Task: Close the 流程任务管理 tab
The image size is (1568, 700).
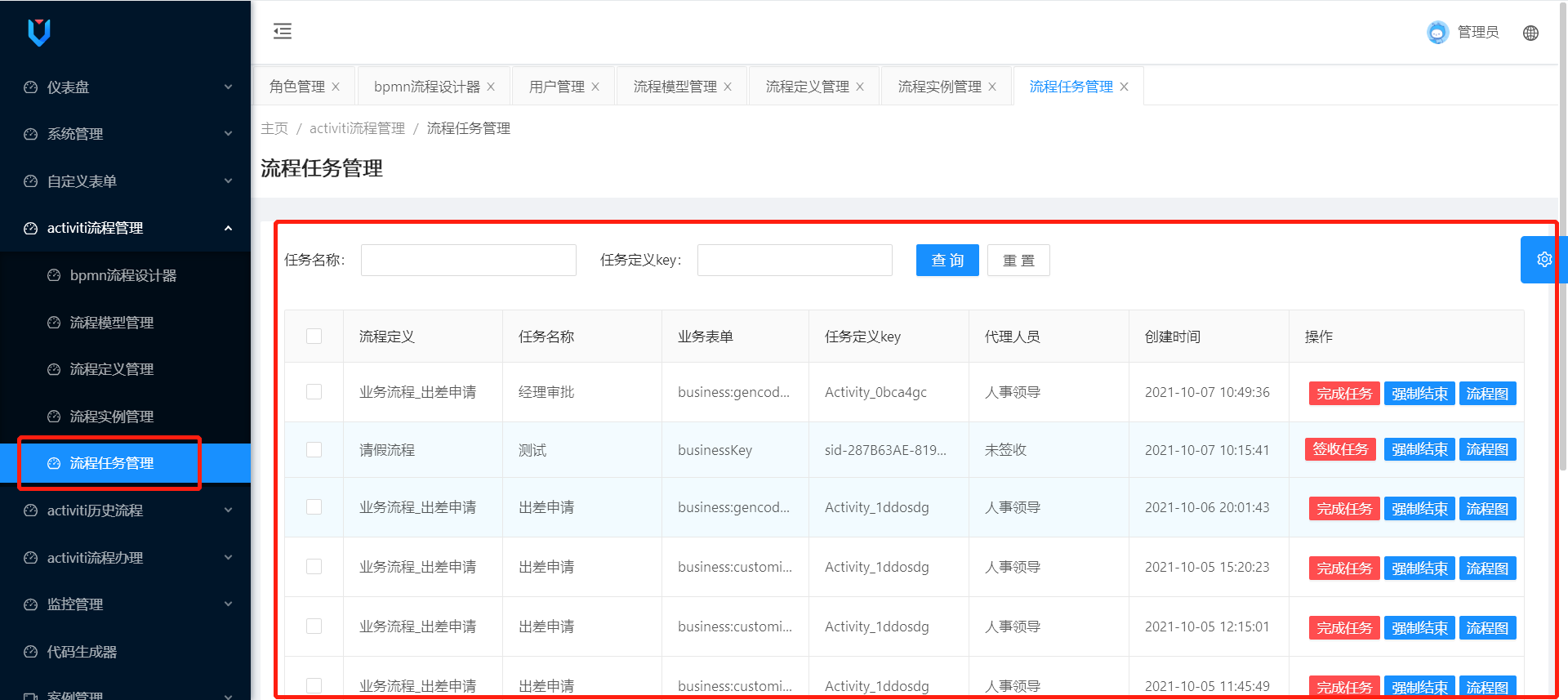Action: [x=1125, y=87]
